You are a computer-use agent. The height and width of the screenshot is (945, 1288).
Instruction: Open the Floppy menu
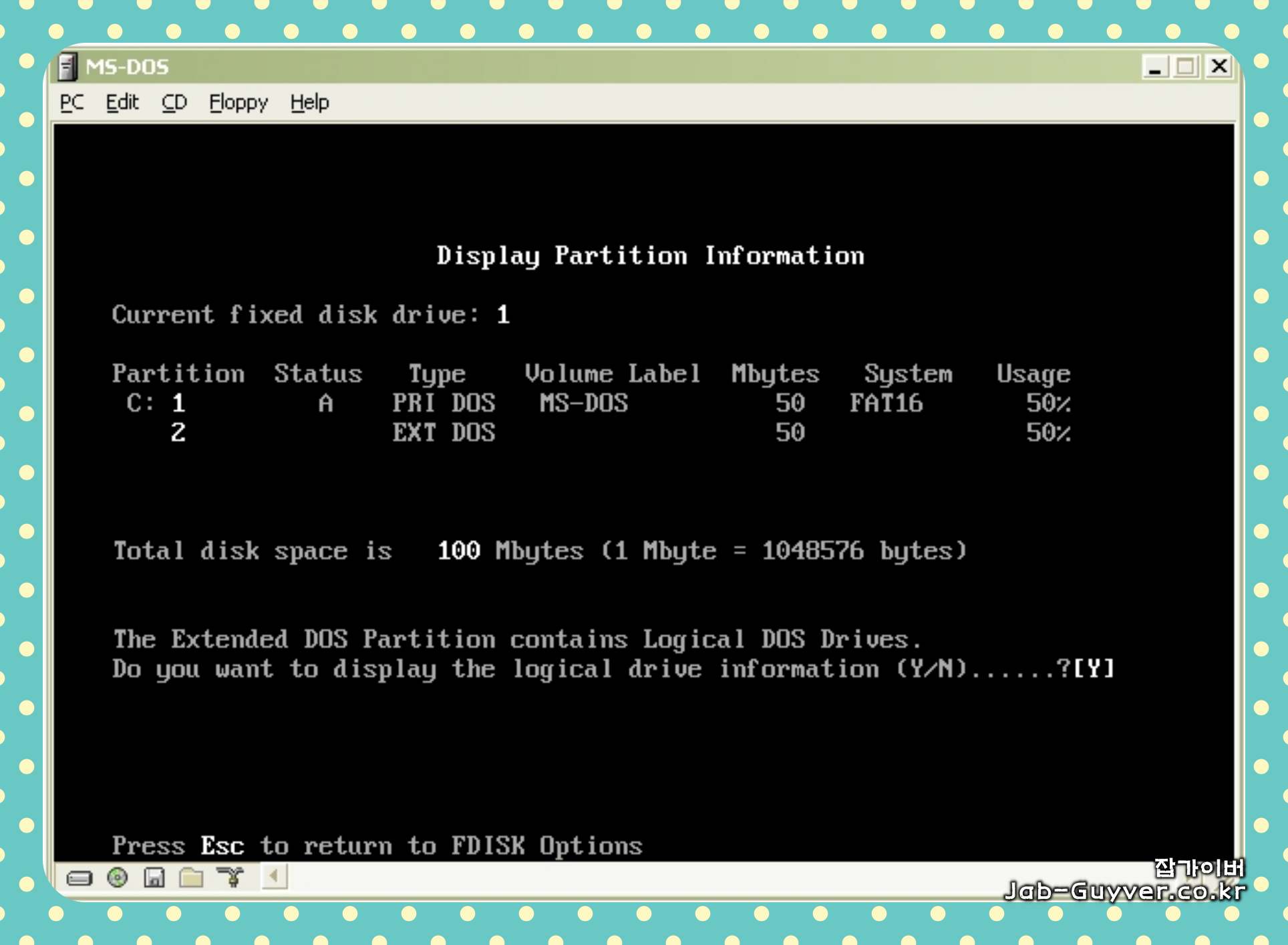point(238,102)
